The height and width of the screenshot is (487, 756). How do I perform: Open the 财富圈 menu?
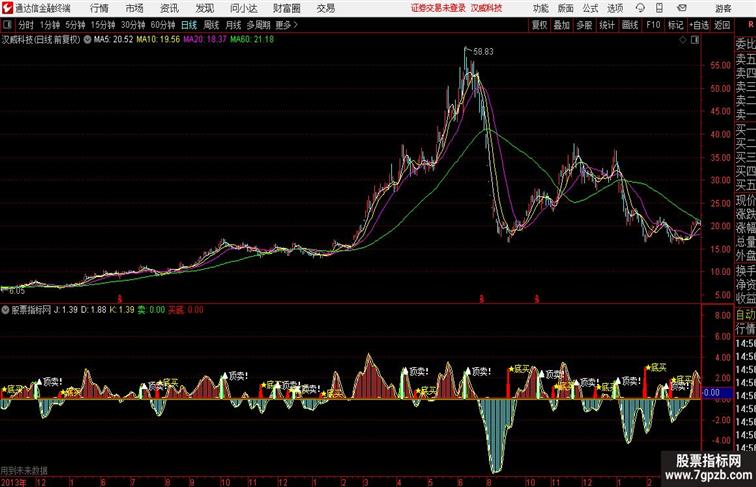point(286,8)
